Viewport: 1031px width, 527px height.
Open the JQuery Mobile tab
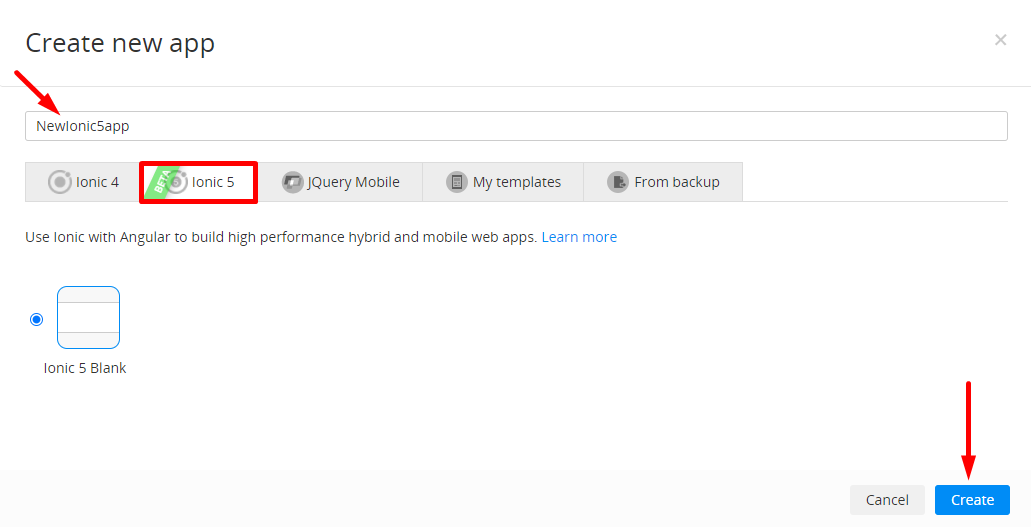click(x=341, y=182)
